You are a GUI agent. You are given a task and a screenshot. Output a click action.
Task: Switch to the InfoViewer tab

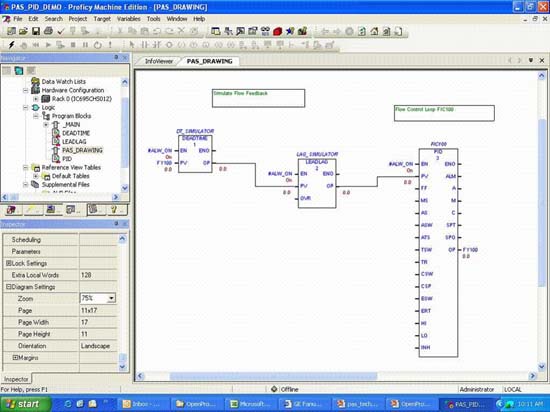pos(159,61)
